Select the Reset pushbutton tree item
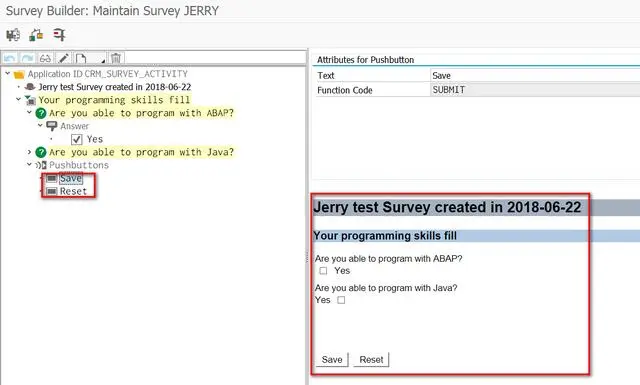640x385 pixels. 73,191
